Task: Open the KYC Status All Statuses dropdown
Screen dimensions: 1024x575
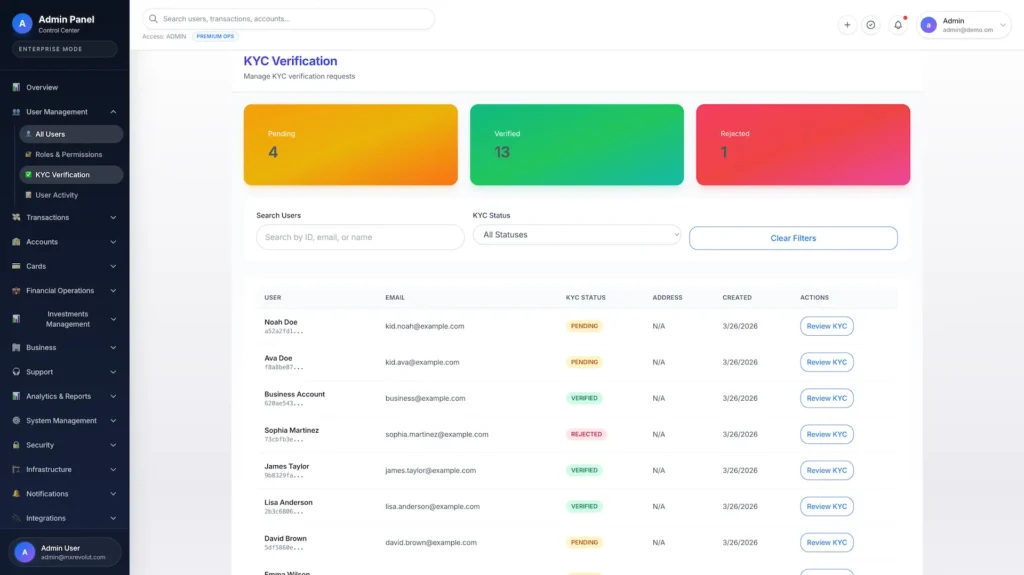Action: [x=577, y=235]
